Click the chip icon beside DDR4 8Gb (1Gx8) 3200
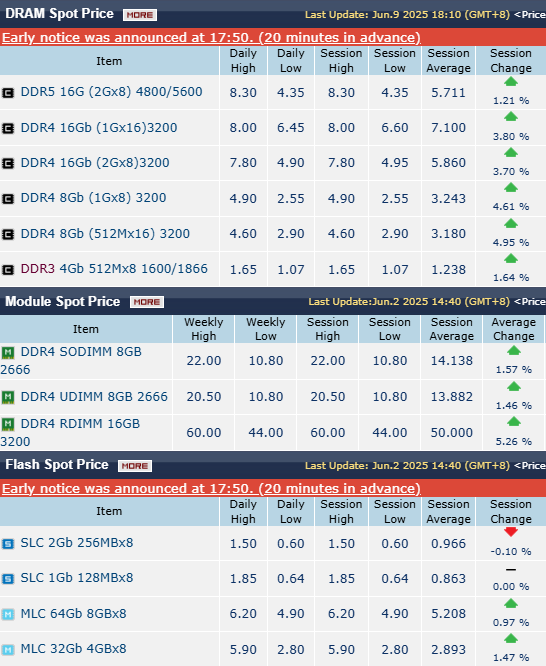Viewport: 546px width, 666px height. coord(8,199)
